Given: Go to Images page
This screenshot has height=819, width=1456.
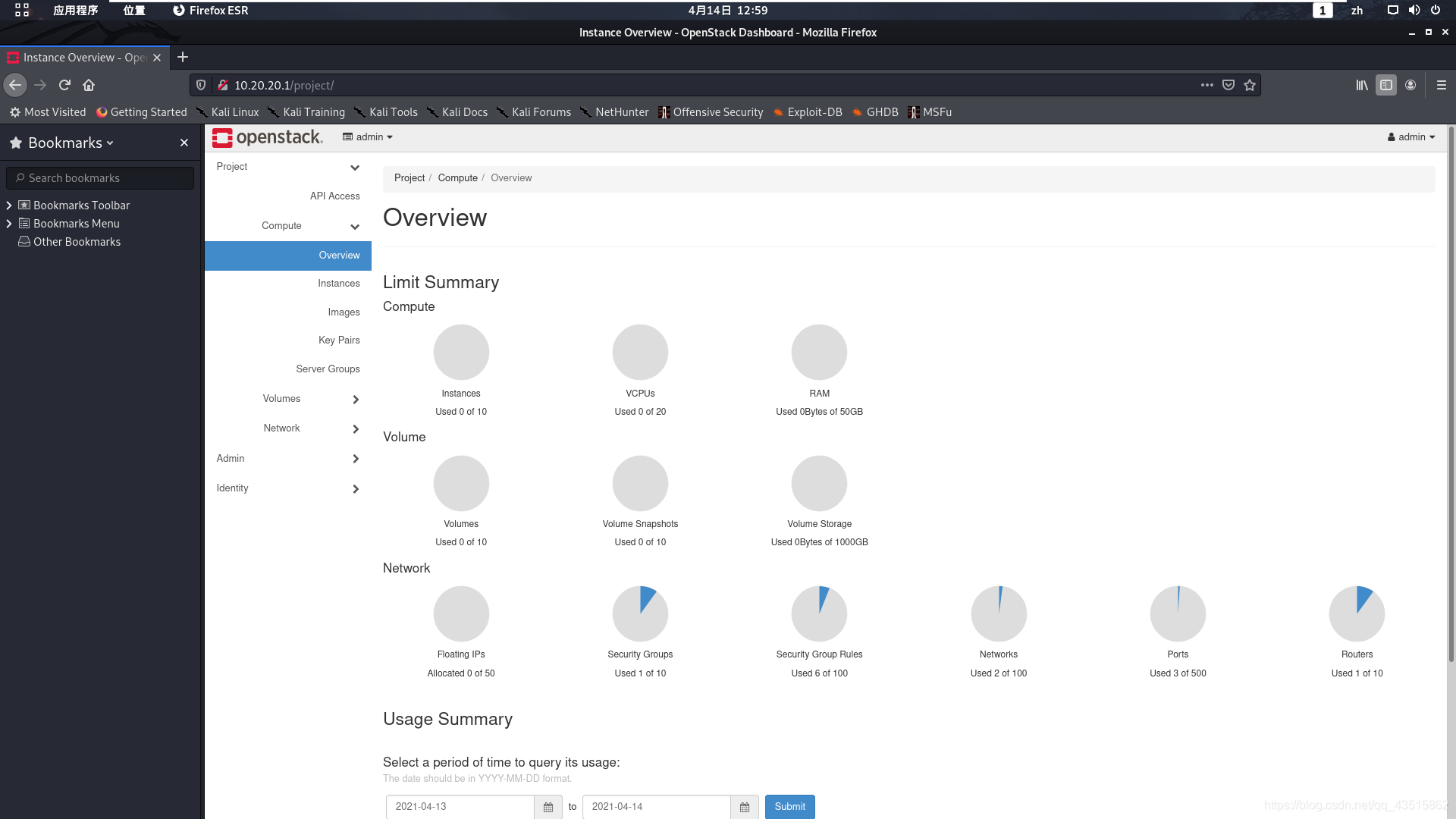Looking at the screenshot, I should coord(344,312).
